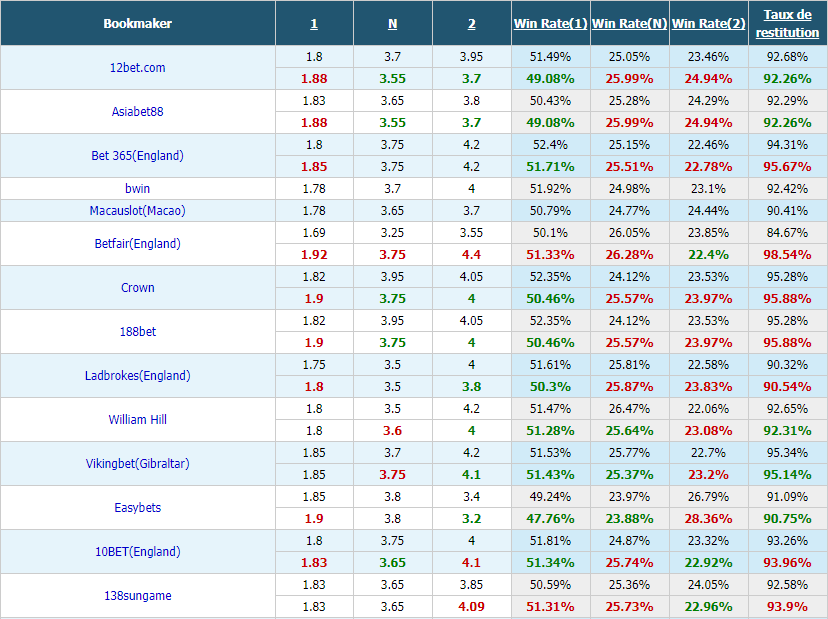
Task: Select the 50.43% win rate cell
Action: tap(550, 101)
